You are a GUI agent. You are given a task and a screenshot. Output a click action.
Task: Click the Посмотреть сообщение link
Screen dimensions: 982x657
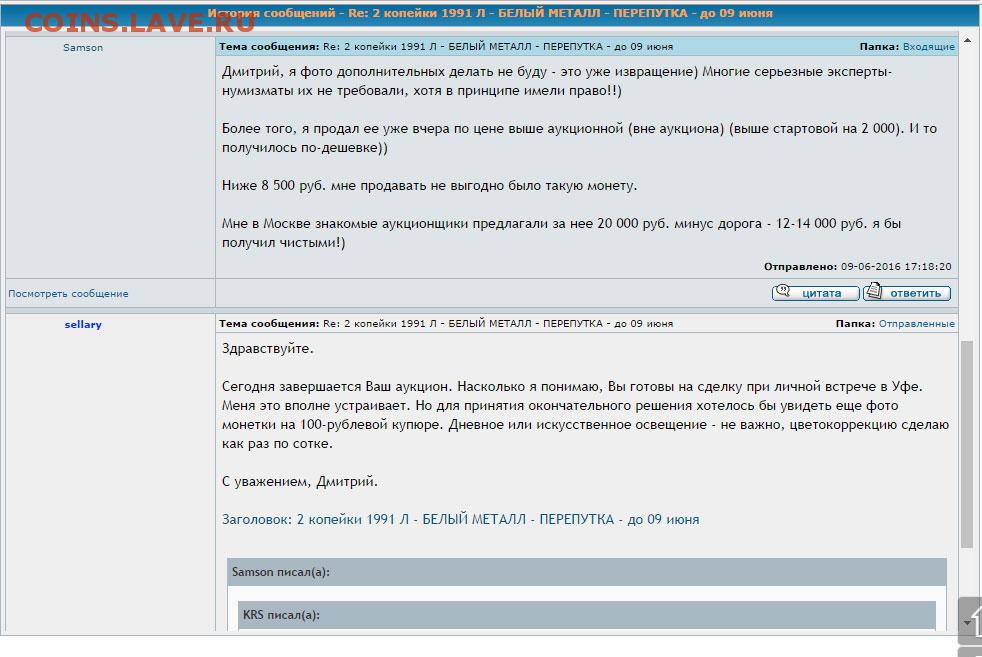click(68, 294)
